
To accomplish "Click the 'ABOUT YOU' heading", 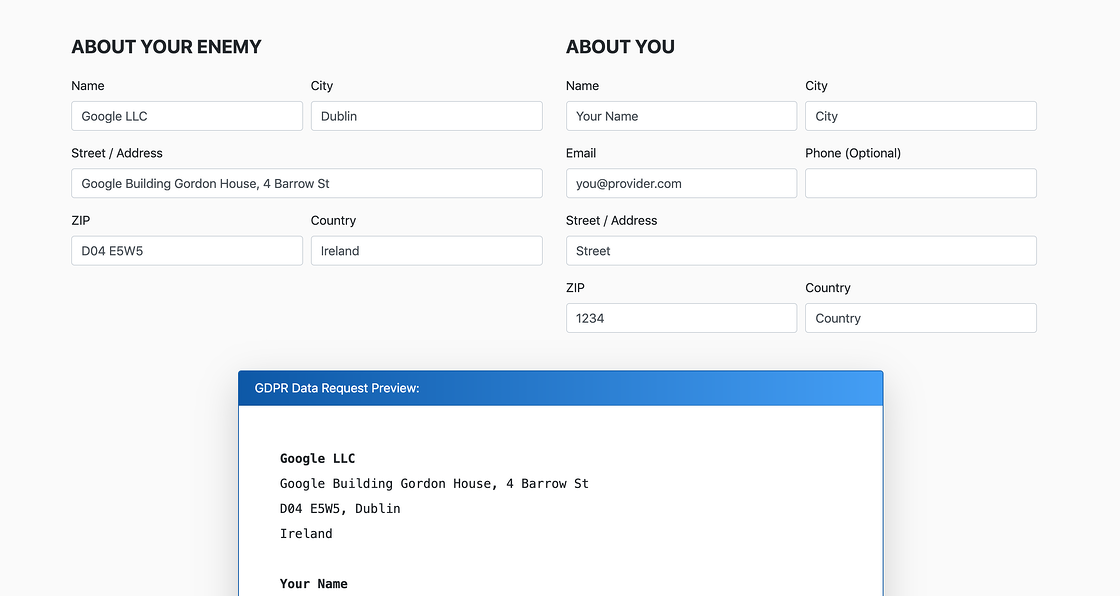I will pyautogui.click(x=620, y=46).
